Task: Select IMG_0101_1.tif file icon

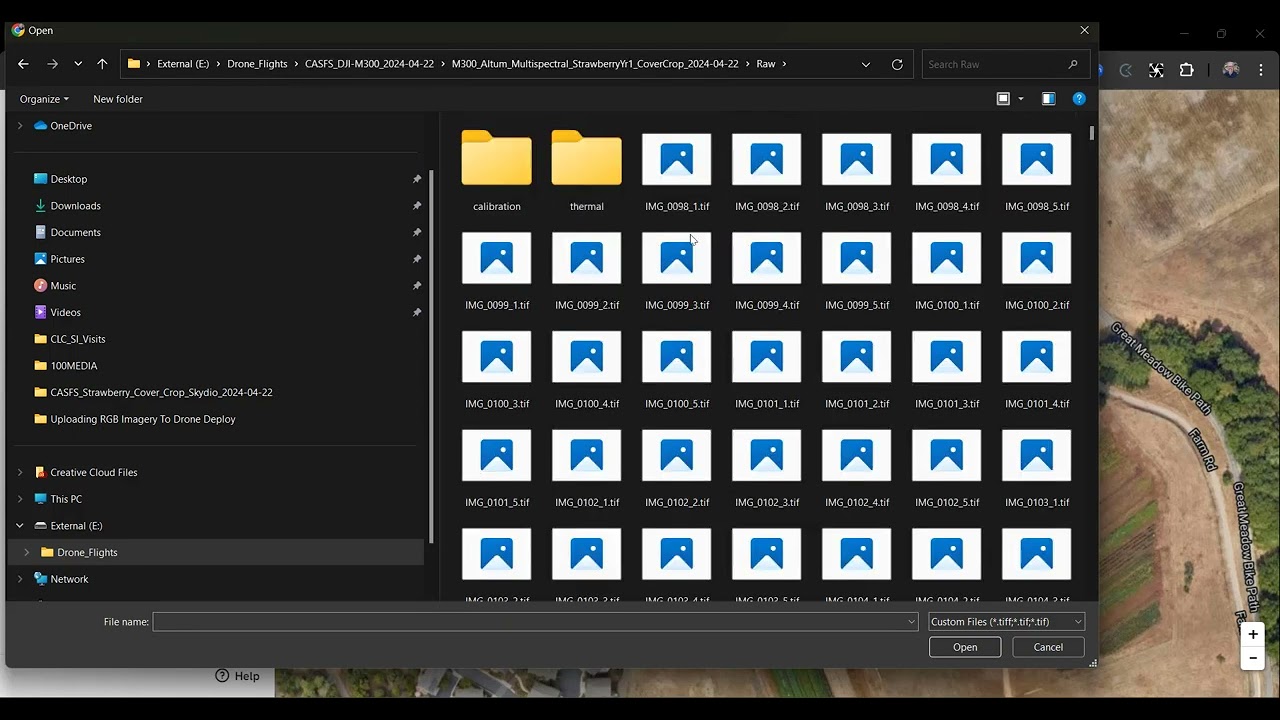Action: [767, 357]
